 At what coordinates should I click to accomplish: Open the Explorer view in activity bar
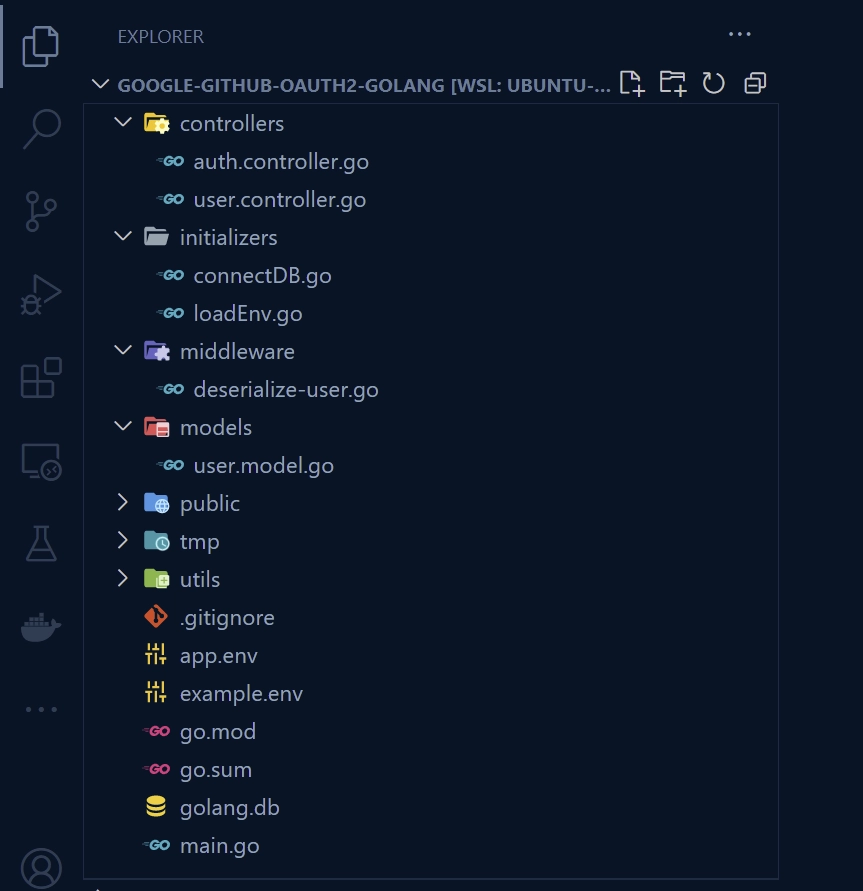[40, 46]
